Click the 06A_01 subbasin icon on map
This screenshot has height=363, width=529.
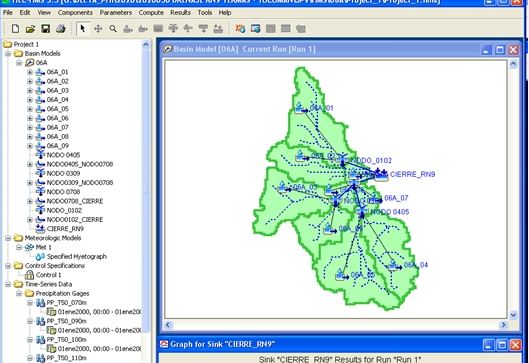coord(301,108)
